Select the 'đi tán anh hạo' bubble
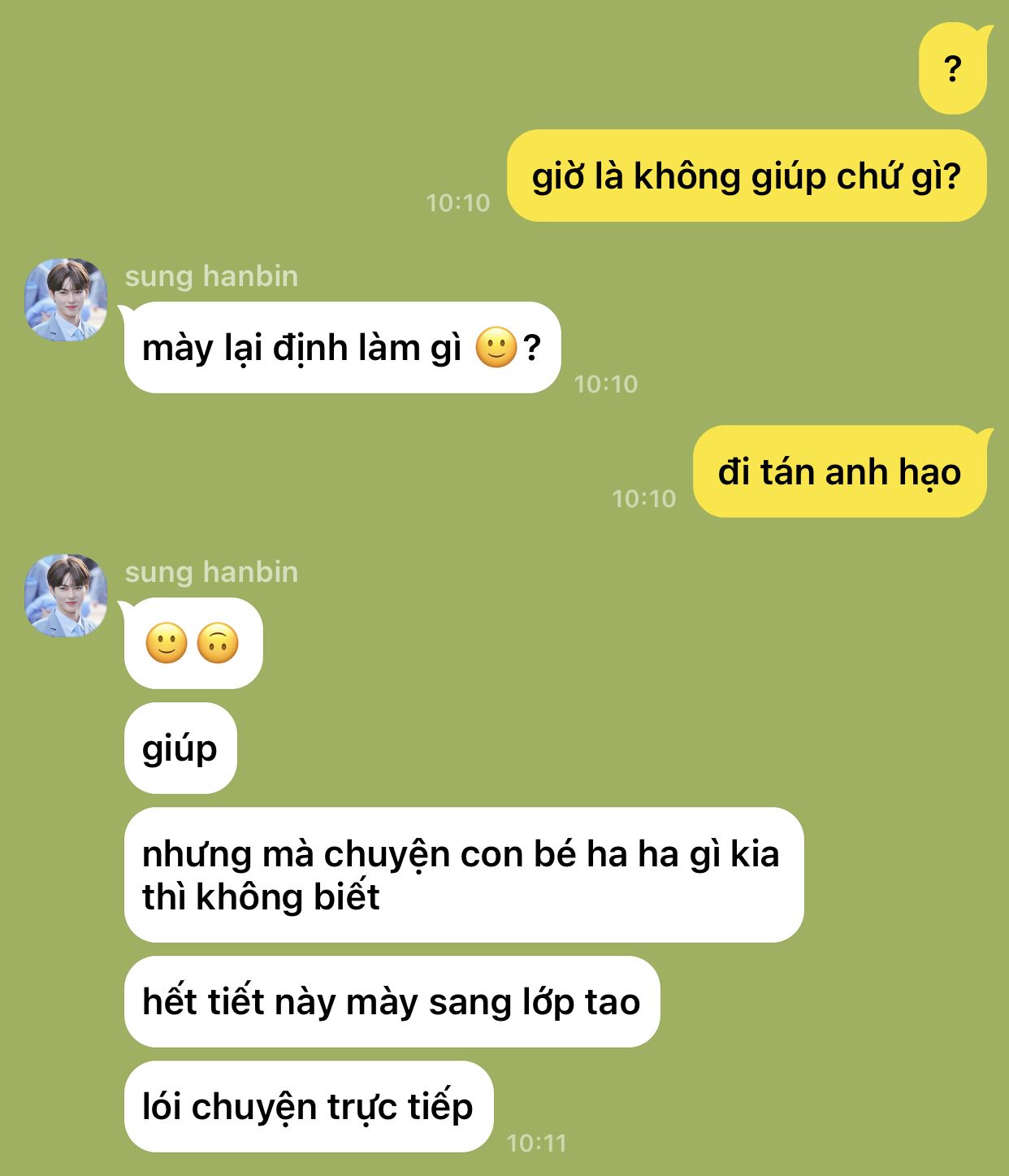This screenshot has width=1009, height=1176. point(840,471)
